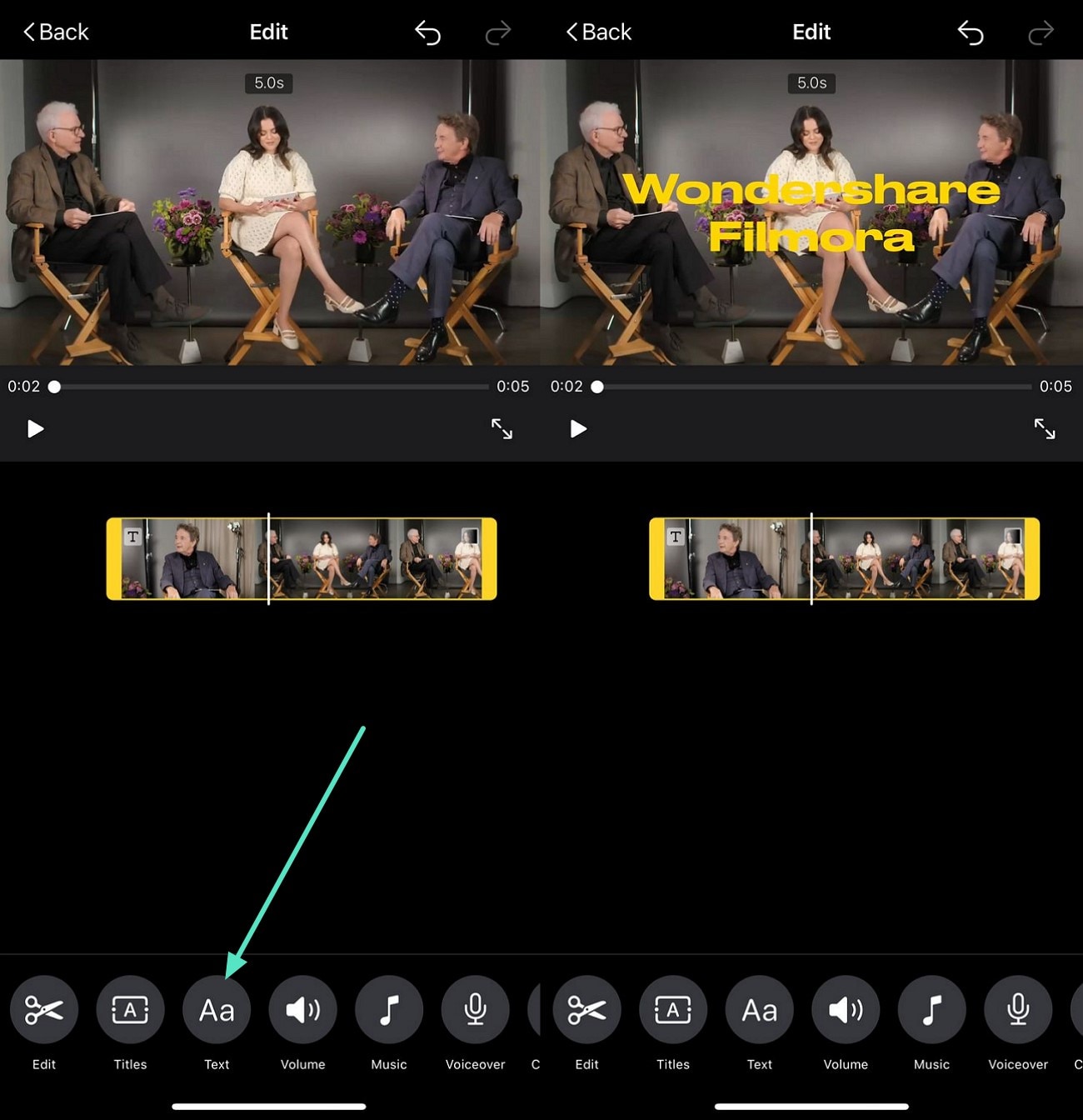Click playback scrubber handle in left screen
Screen dimensions: 1083x1120
(54, 387)
